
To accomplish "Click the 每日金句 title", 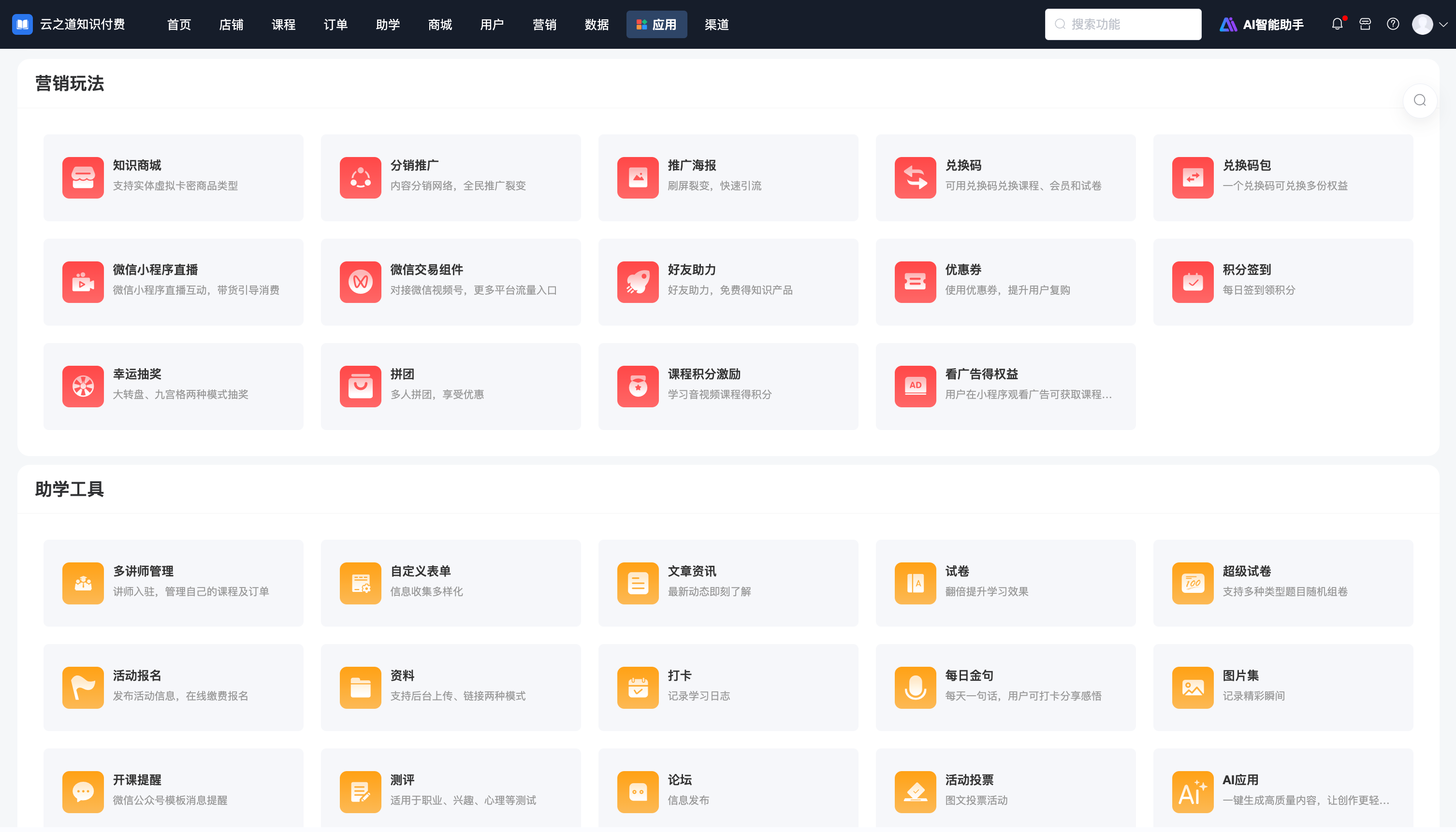I will click(x=970, y=675).
